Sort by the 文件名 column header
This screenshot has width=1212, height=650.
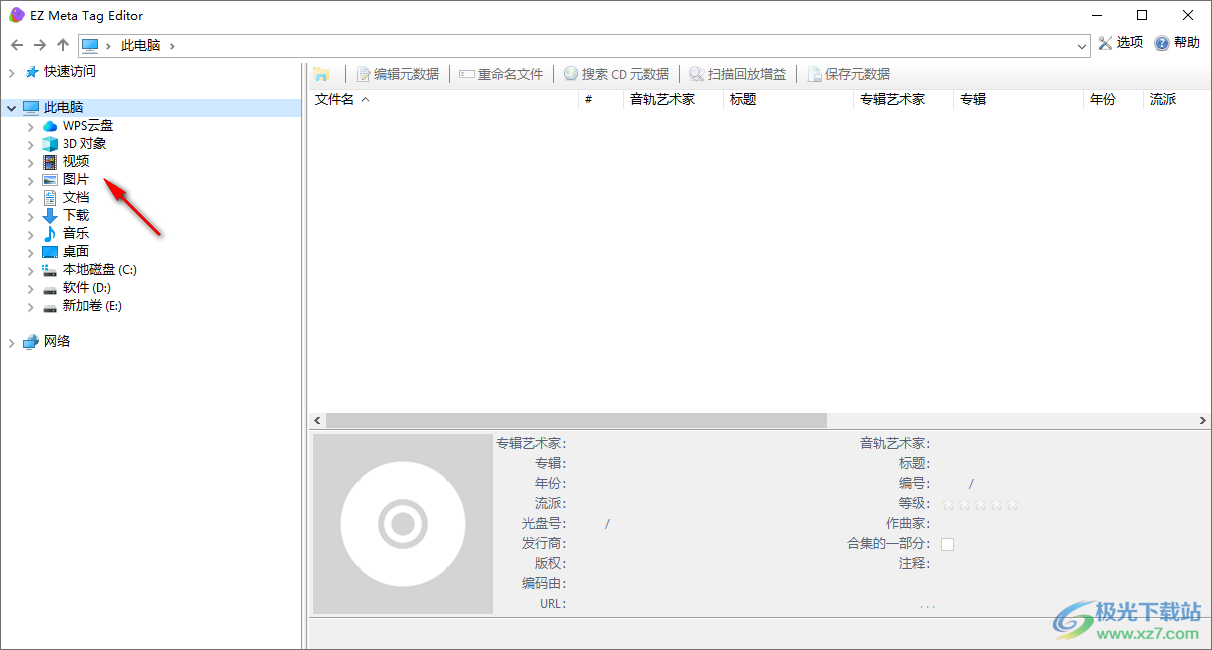pos(337,99)
